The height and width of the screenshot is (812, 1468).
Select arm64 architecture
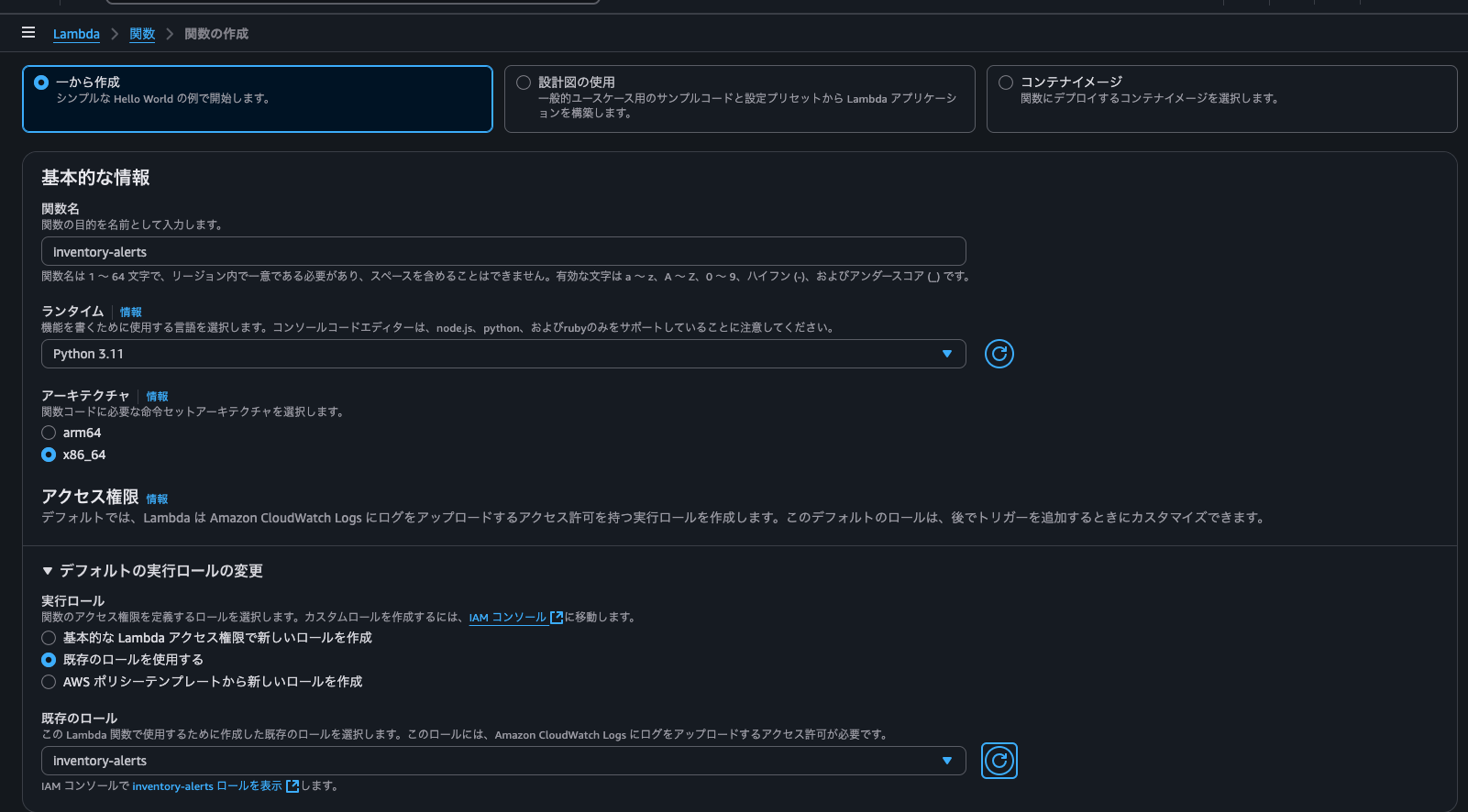[x=49, y=433]
